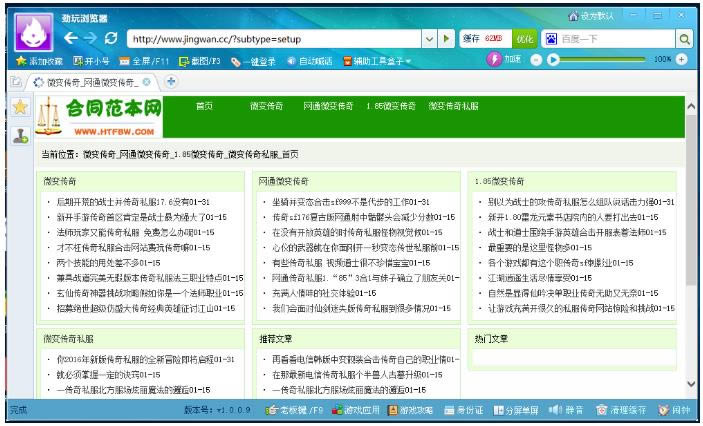Click the refresh page icon
The image size is (703, 426).
[x=110, y=38]
